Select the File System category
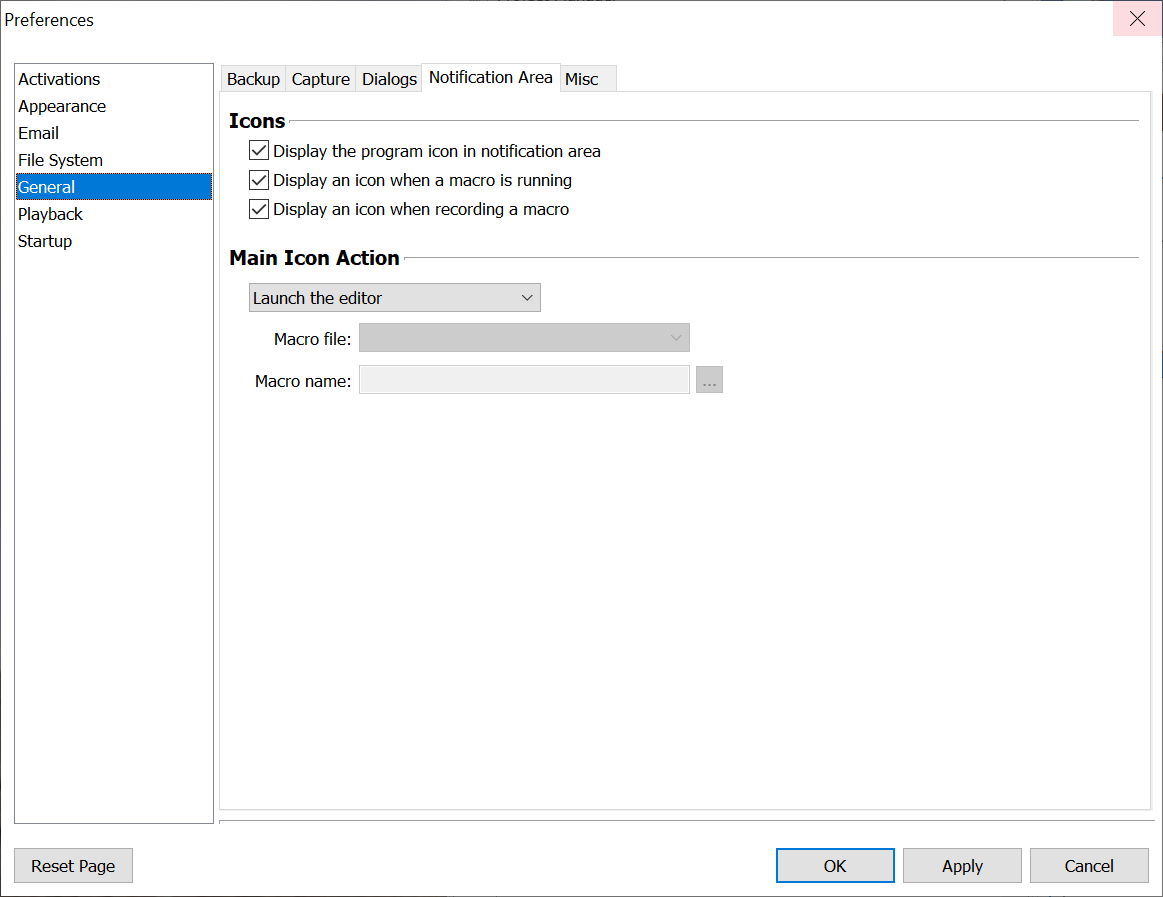 (x=60, y=160)
